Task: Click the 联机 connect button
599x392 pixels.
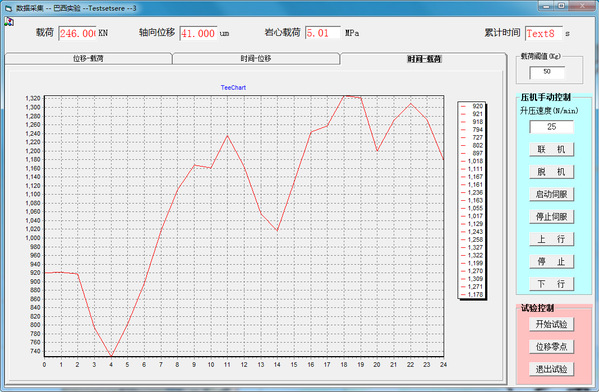Action: (551, 149)
